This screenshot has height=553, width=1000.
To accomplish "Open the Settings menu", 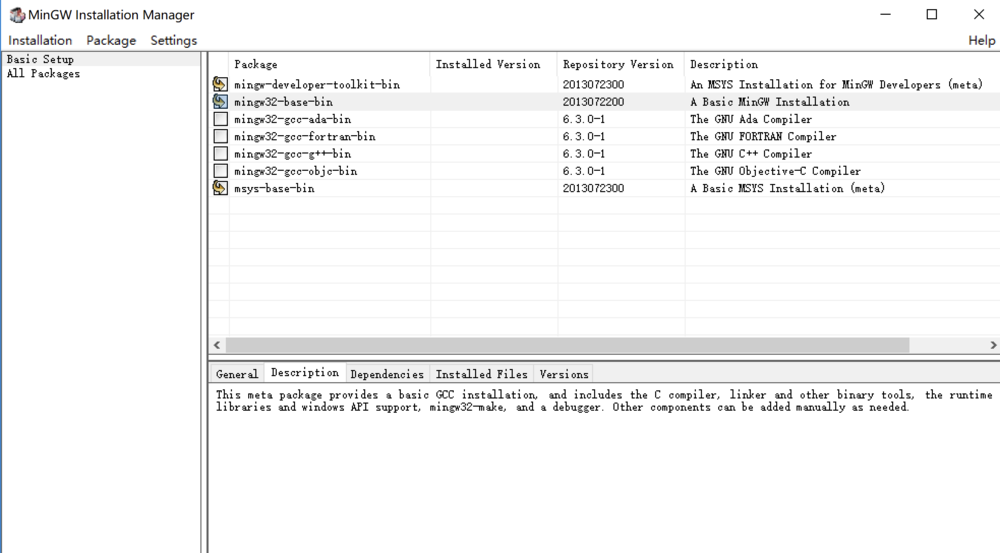I will pyautogui.click(x=173, y=40).
